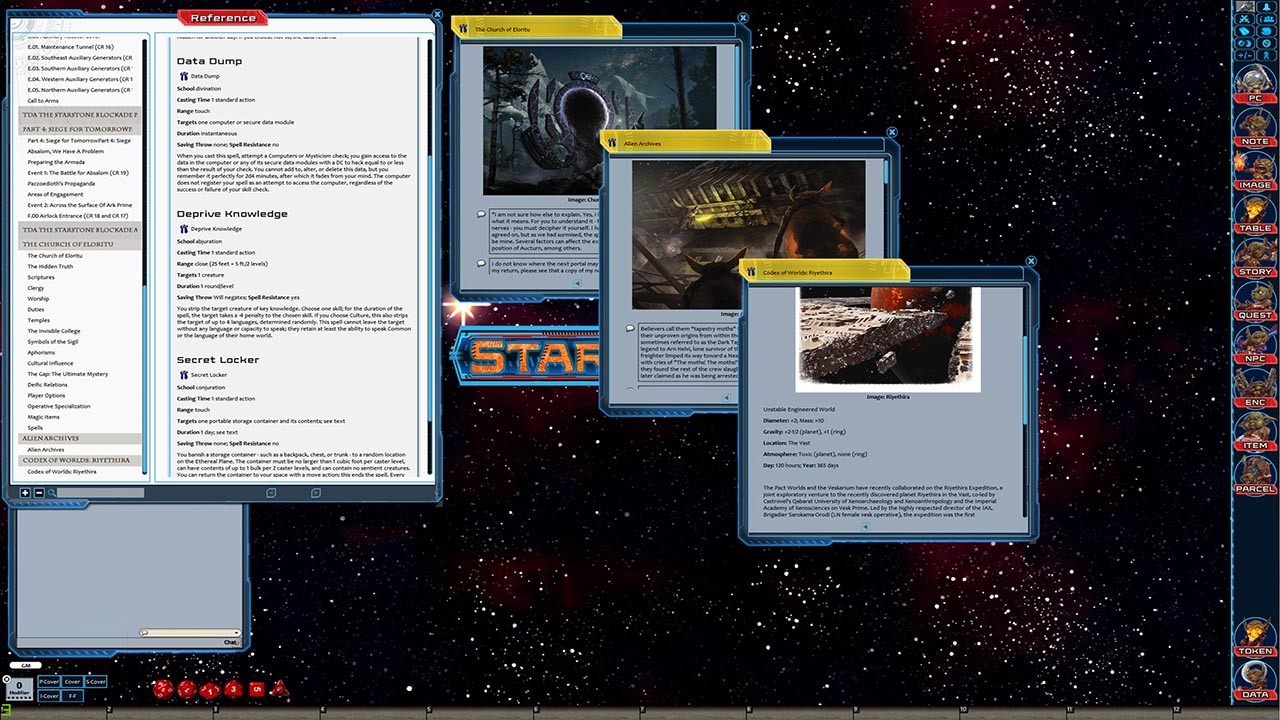Click the Data Dump spell link icon
Image resolution: width=1280 pixels, height=720 pixels.
click(x=184, y=76)
